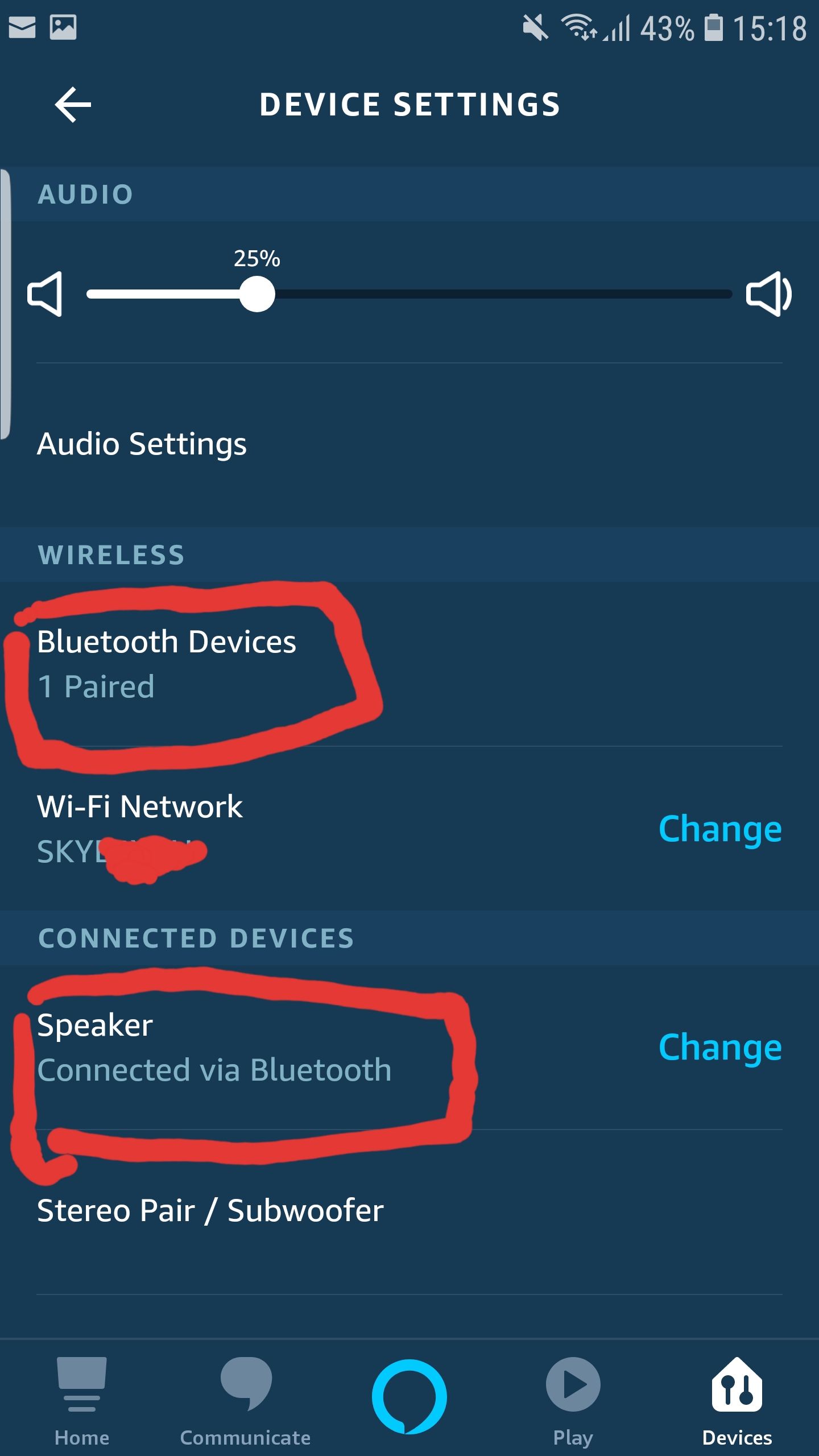
Task: Click the volume slider handle at 25%
Action: (257, 294)
